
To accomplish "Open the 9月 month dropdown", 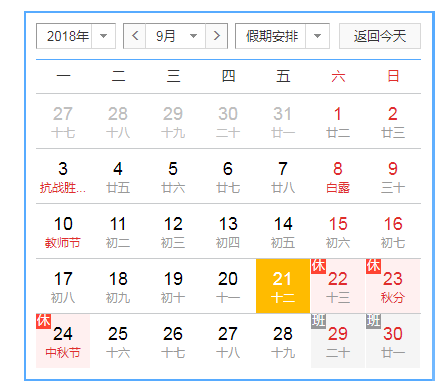I will tap(176, 36).
